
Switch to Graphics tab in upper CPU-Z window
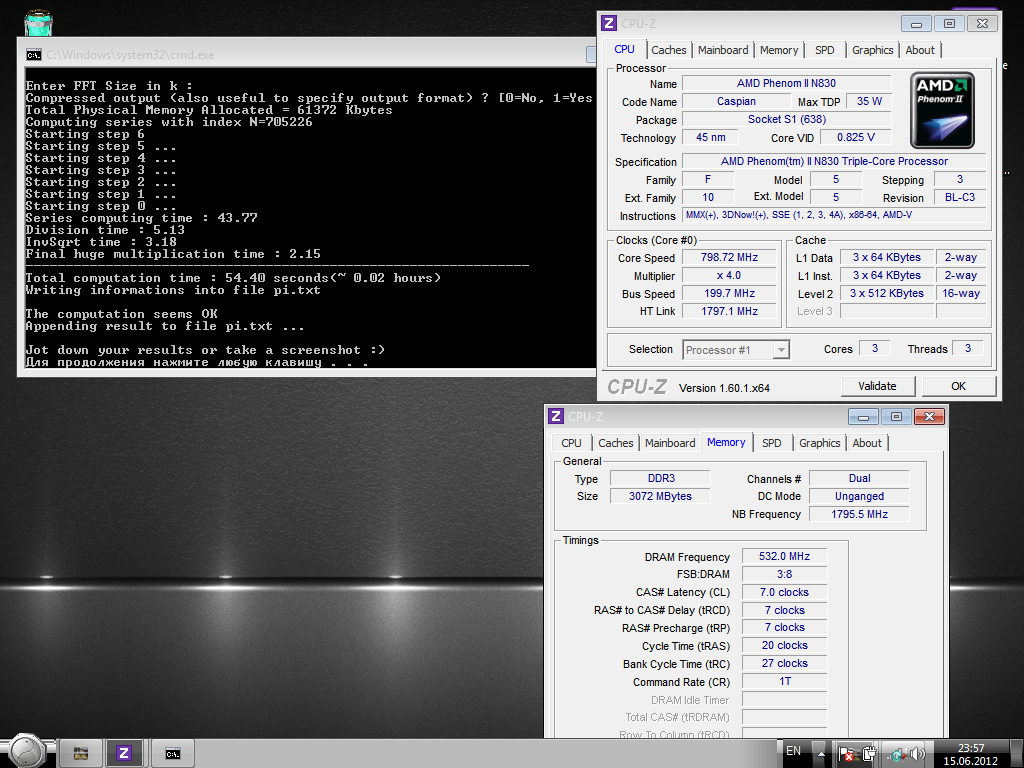pos(872,50)
